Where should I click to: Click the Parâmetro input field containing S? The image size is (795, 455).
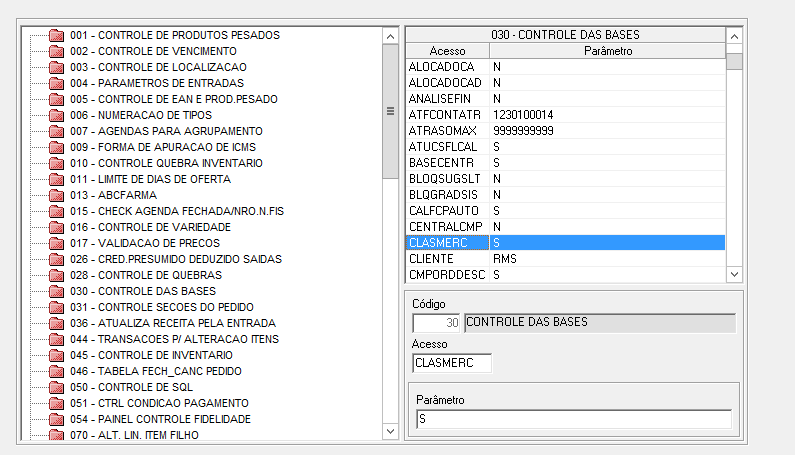(574, 419)
